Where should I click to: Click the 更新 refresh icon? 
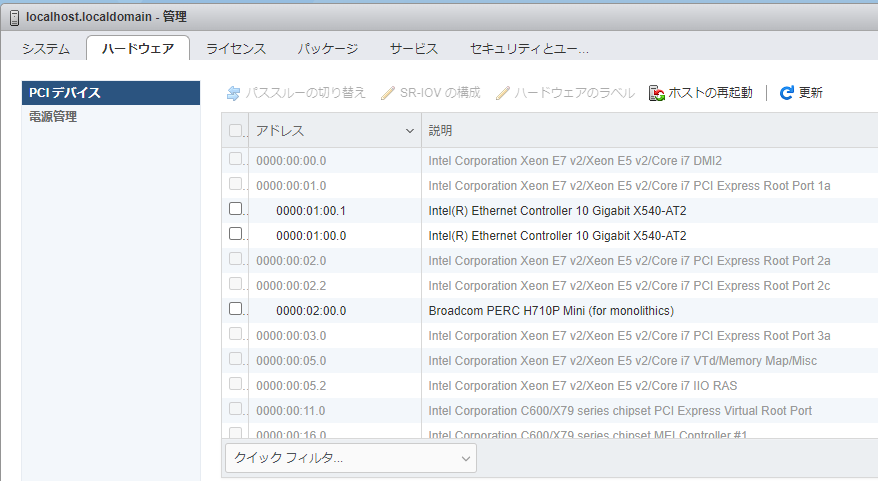pos(787,93)
